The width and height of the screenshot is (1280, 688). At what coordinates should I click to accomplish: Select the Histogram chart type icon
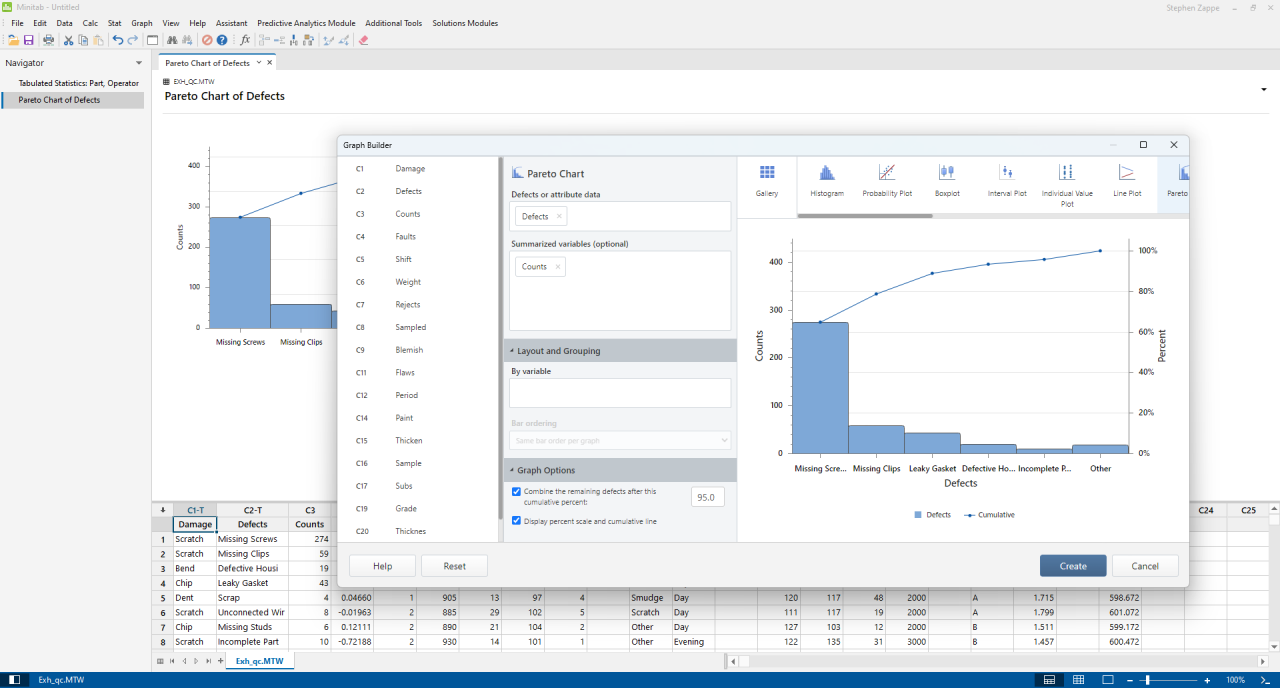click(x=827, y=180)
